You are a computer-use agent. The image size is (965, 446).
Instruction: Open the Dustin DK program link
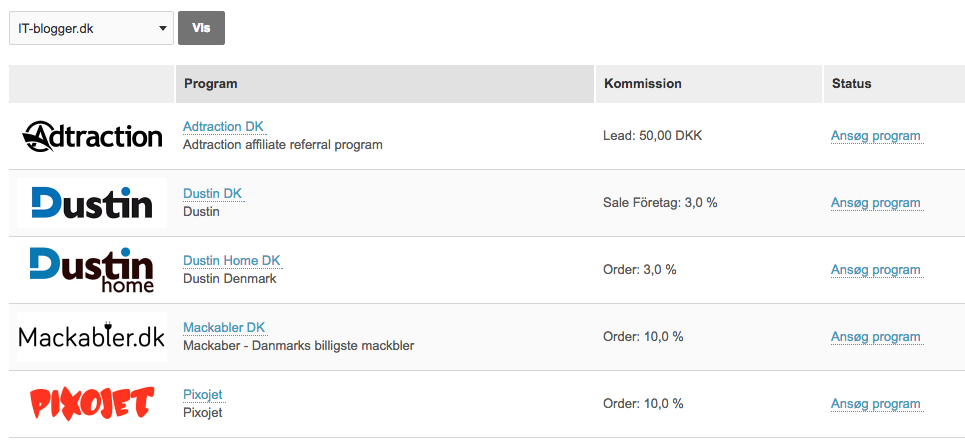[212, 194]
